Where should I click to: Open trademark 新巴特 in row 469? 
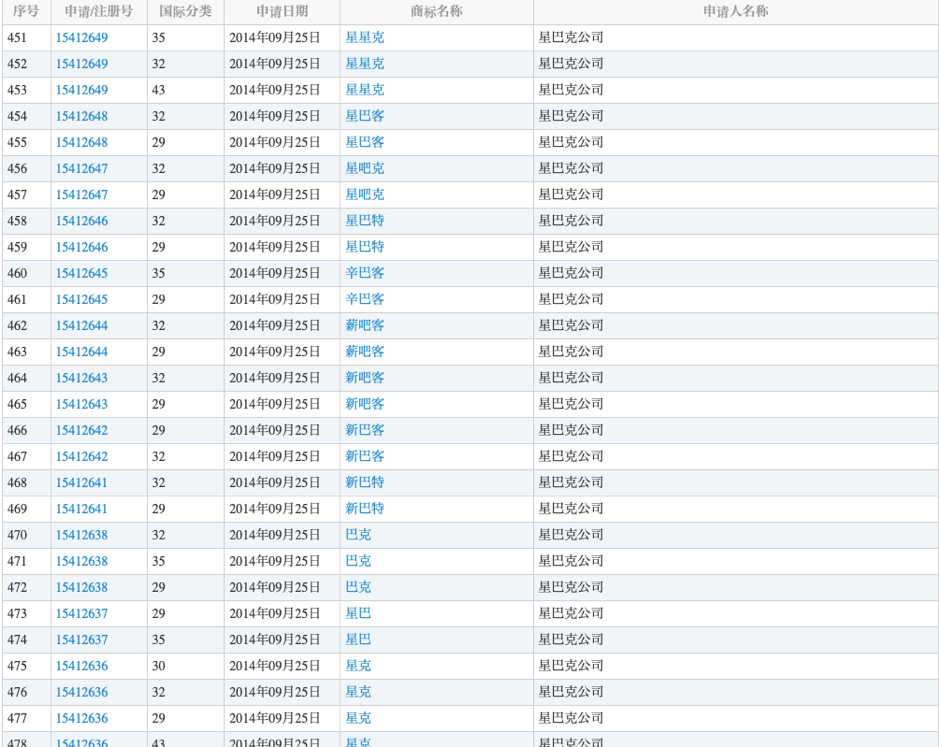pos(365,509)
